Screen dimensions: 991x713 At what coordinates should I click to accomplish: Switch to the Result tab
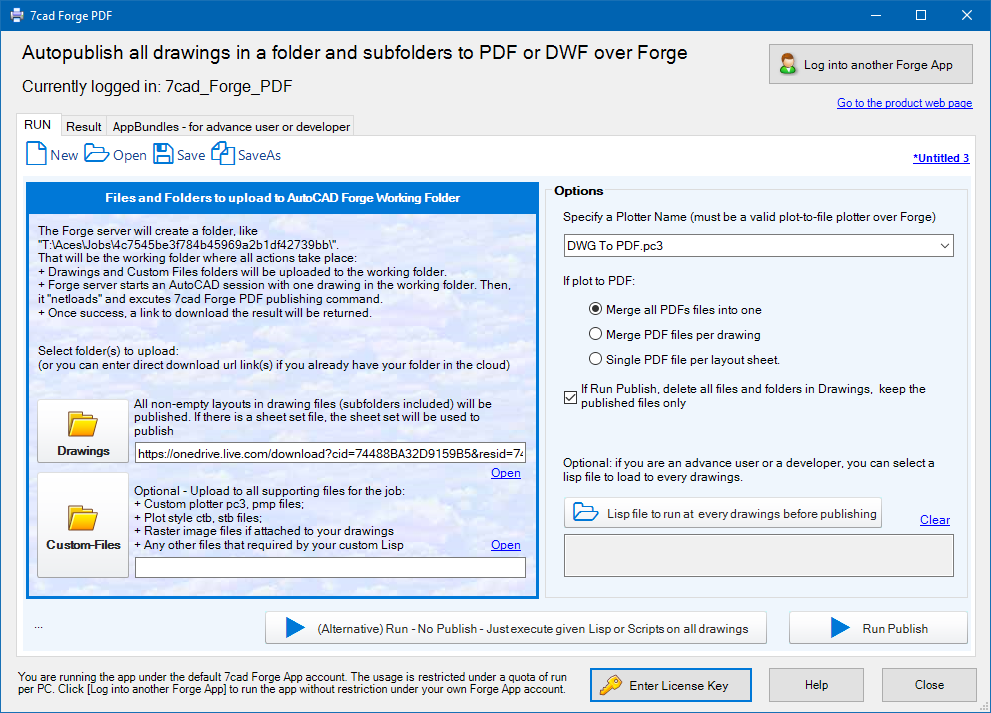point(84,127)
